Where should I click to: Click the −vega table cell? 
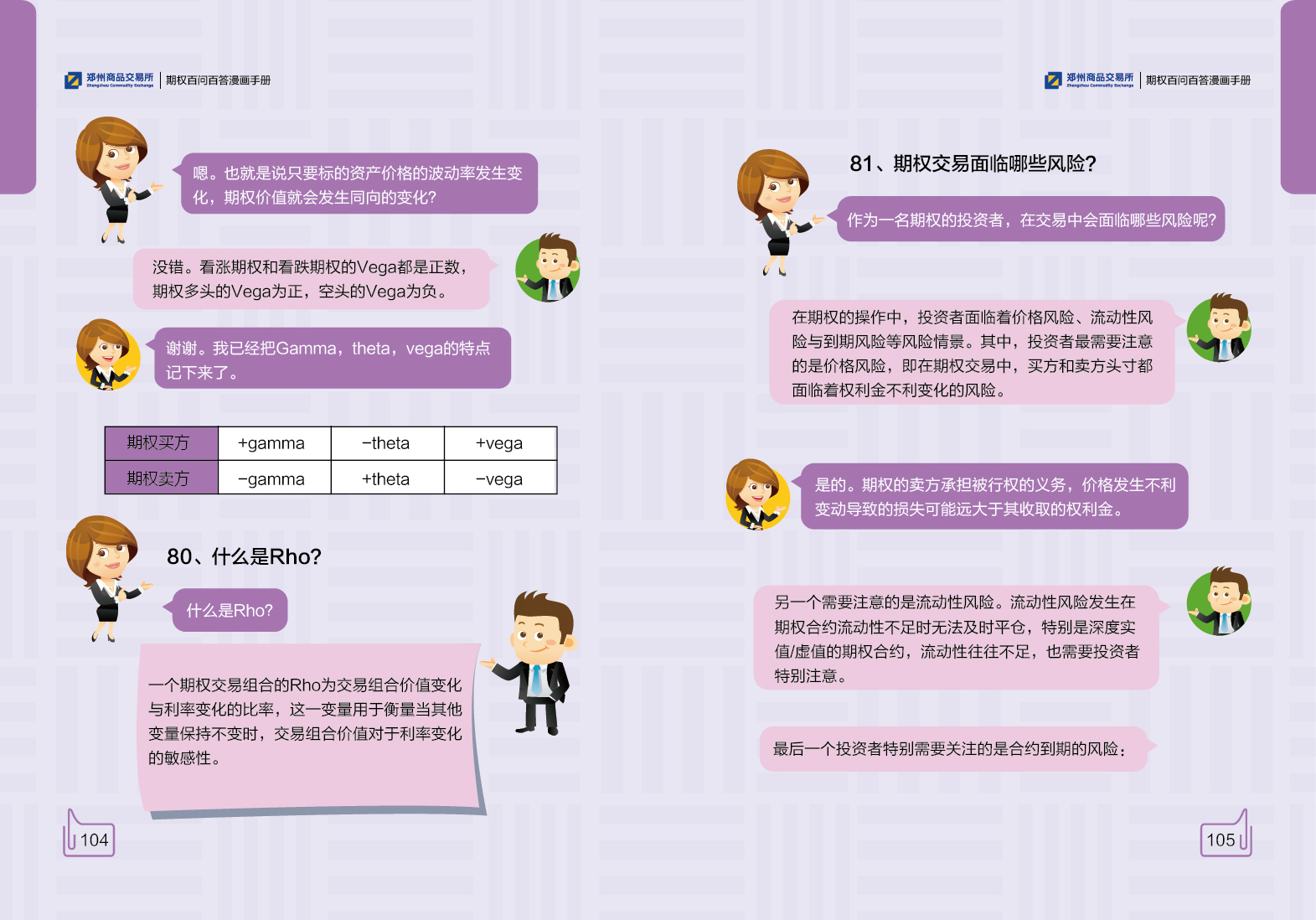pos(499,478)
